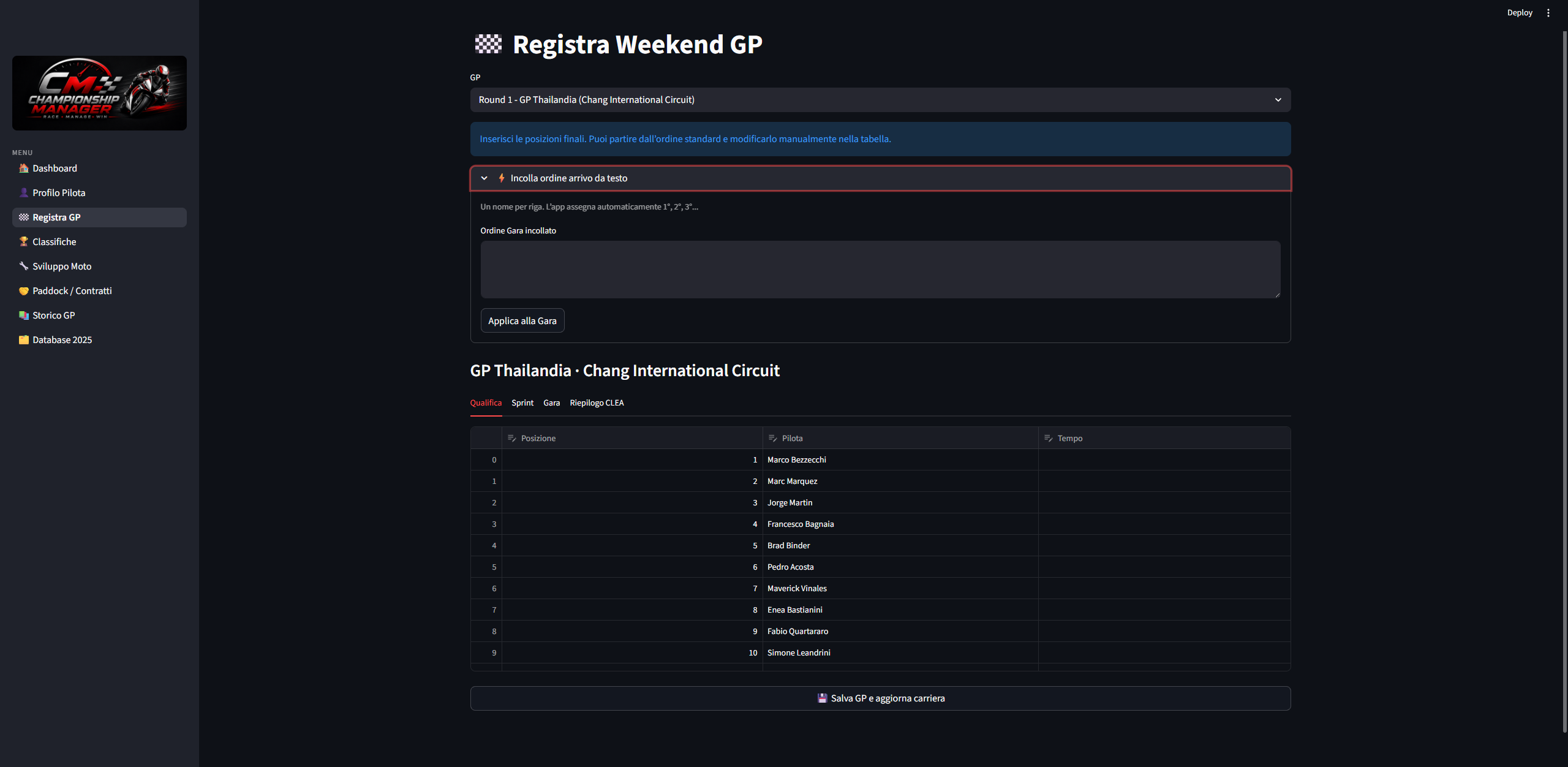The height and width of the screenshot is (767, 1568).
Task: Click Tempo cell for Pedro Acosta
Action: 1164,567
